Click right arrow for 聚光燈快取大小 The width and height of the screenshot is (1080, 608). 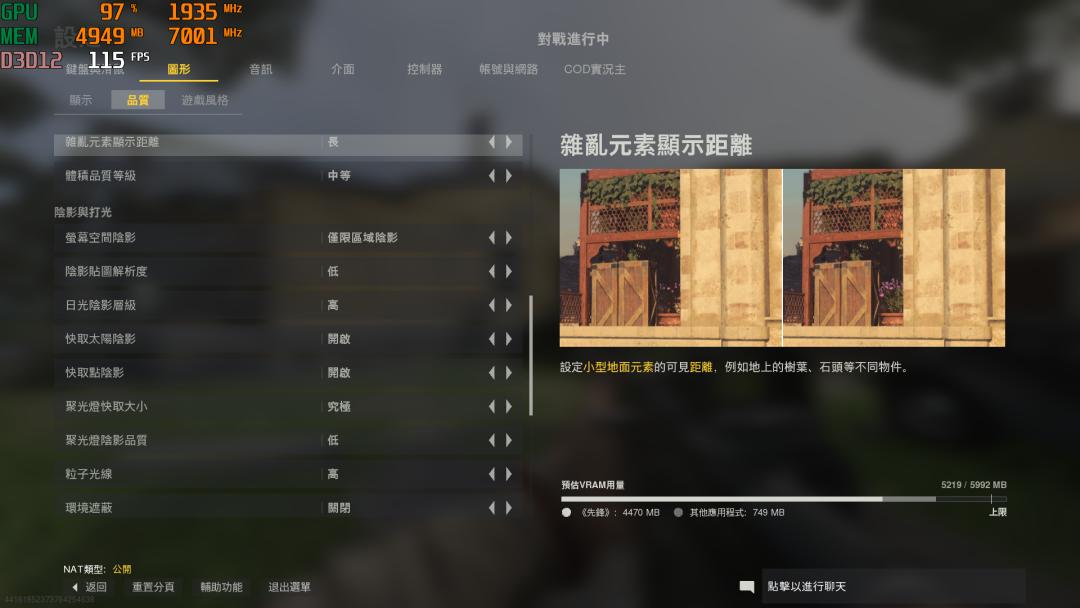click(x=509, y=406)
